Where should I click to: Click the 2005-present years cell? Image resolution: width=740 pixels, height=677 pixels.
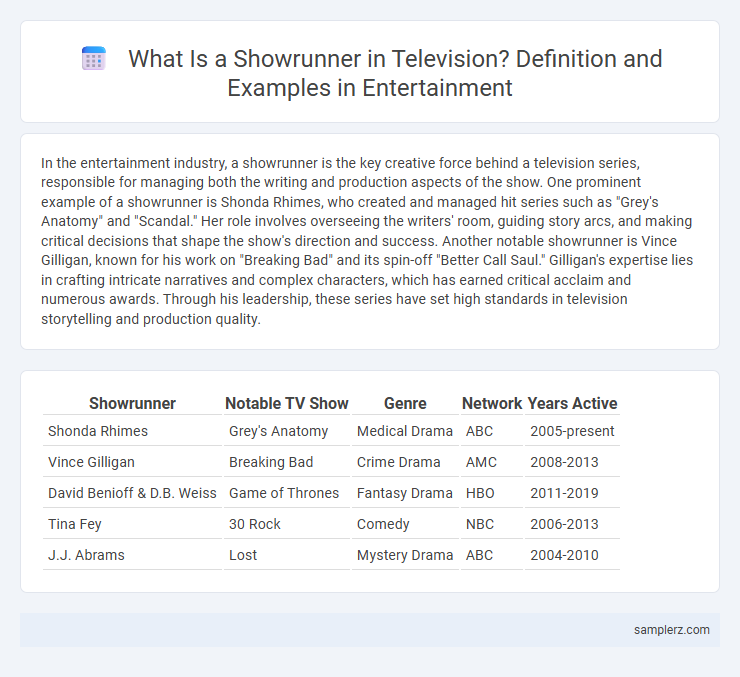pyautogui.click(x=572, y=431)
